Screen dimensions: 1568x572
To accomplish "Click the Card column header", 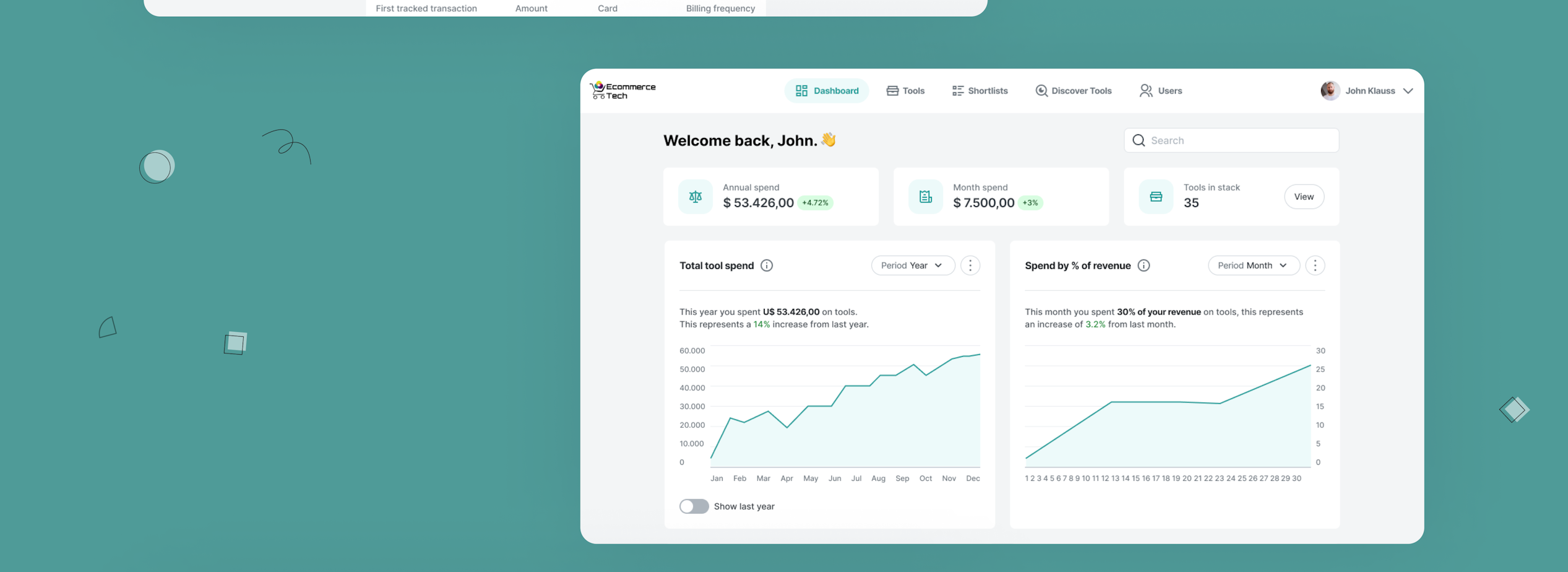I will 608,9.
